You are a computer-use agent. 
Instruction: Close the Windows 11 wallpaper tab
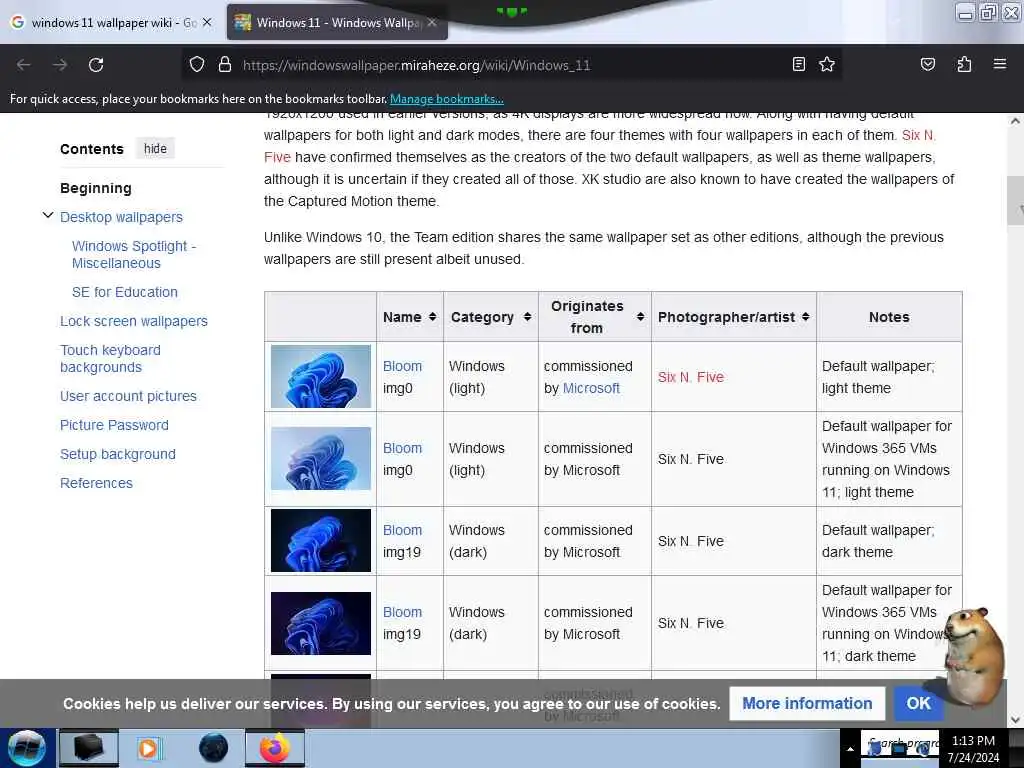coord(432,22)
